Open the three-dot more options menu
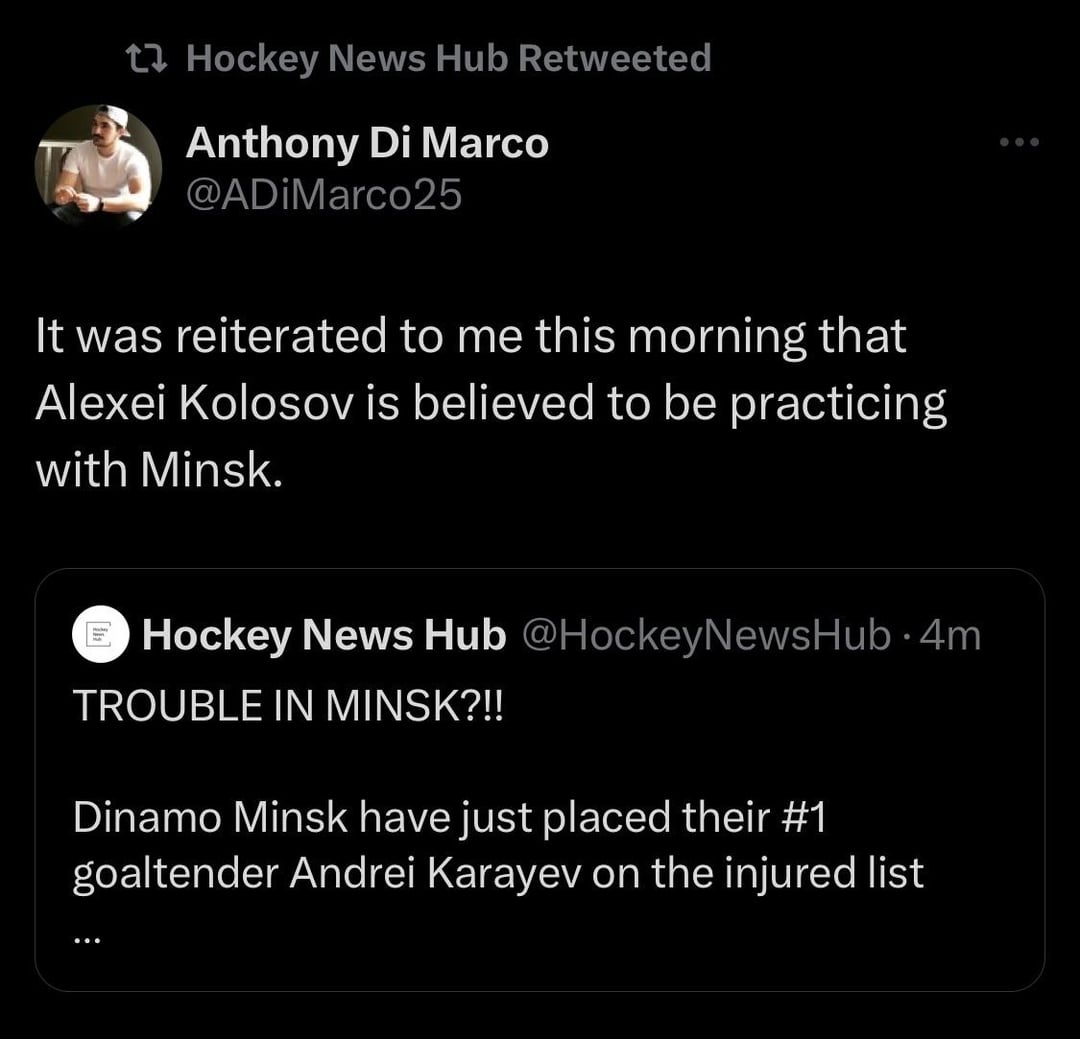Image resolution: width=1080 pixels, height=1039 pixels. 1019,143
